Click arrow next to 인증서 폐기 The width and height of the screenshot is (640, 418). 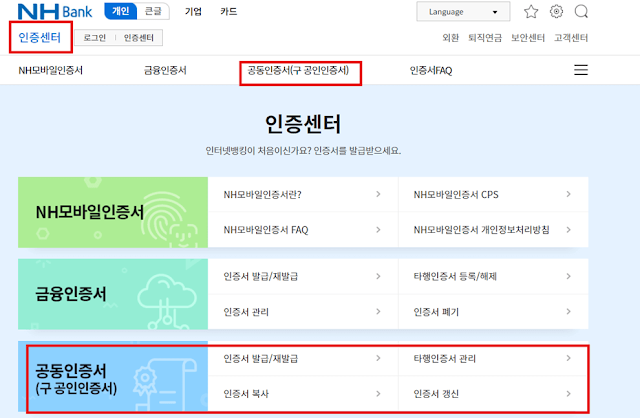pyautogui.click(x=569, y=312)
